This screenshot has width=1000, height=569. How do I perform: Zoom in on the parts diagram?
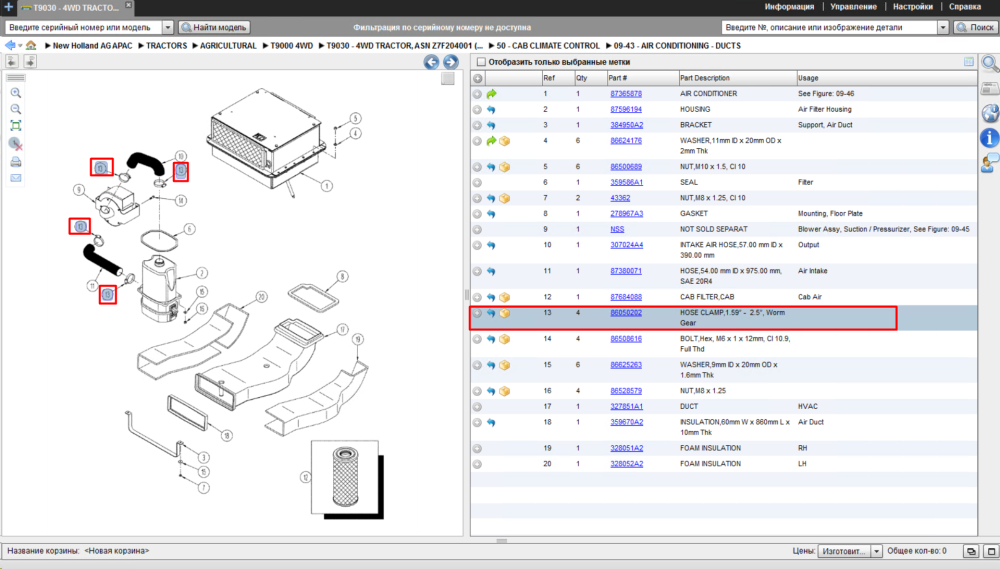(x=16, y=93)
